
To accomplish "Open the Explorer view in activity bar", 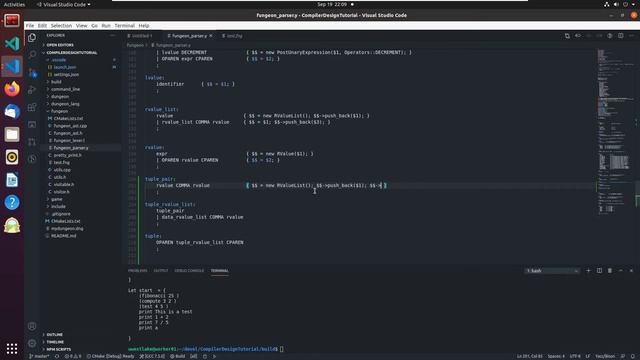I will (x=32, y=38).
